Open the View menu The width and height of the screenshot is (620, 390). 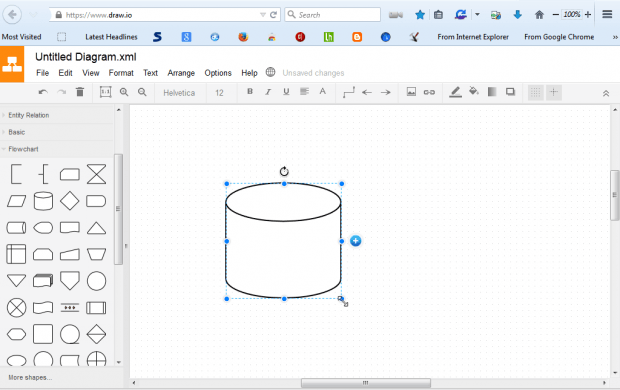(x=91, y=73)
